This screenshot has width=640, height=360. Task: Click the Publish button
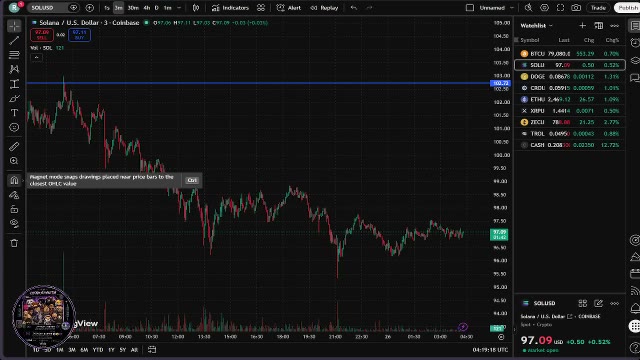(x=627, y=8)
